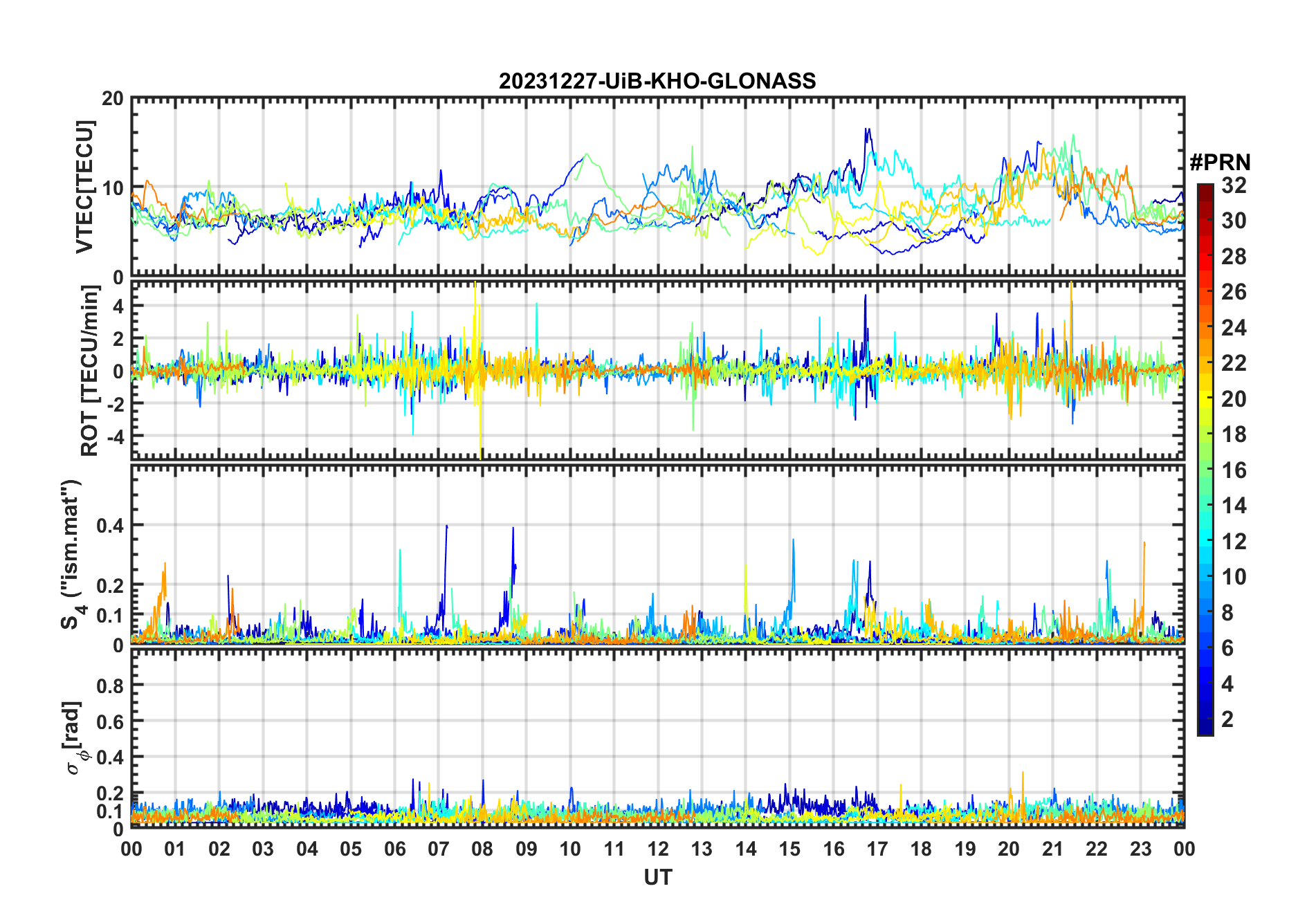Click the S4 axis tick label 0.4
1316x920 pixels.
tap(110, 525)
